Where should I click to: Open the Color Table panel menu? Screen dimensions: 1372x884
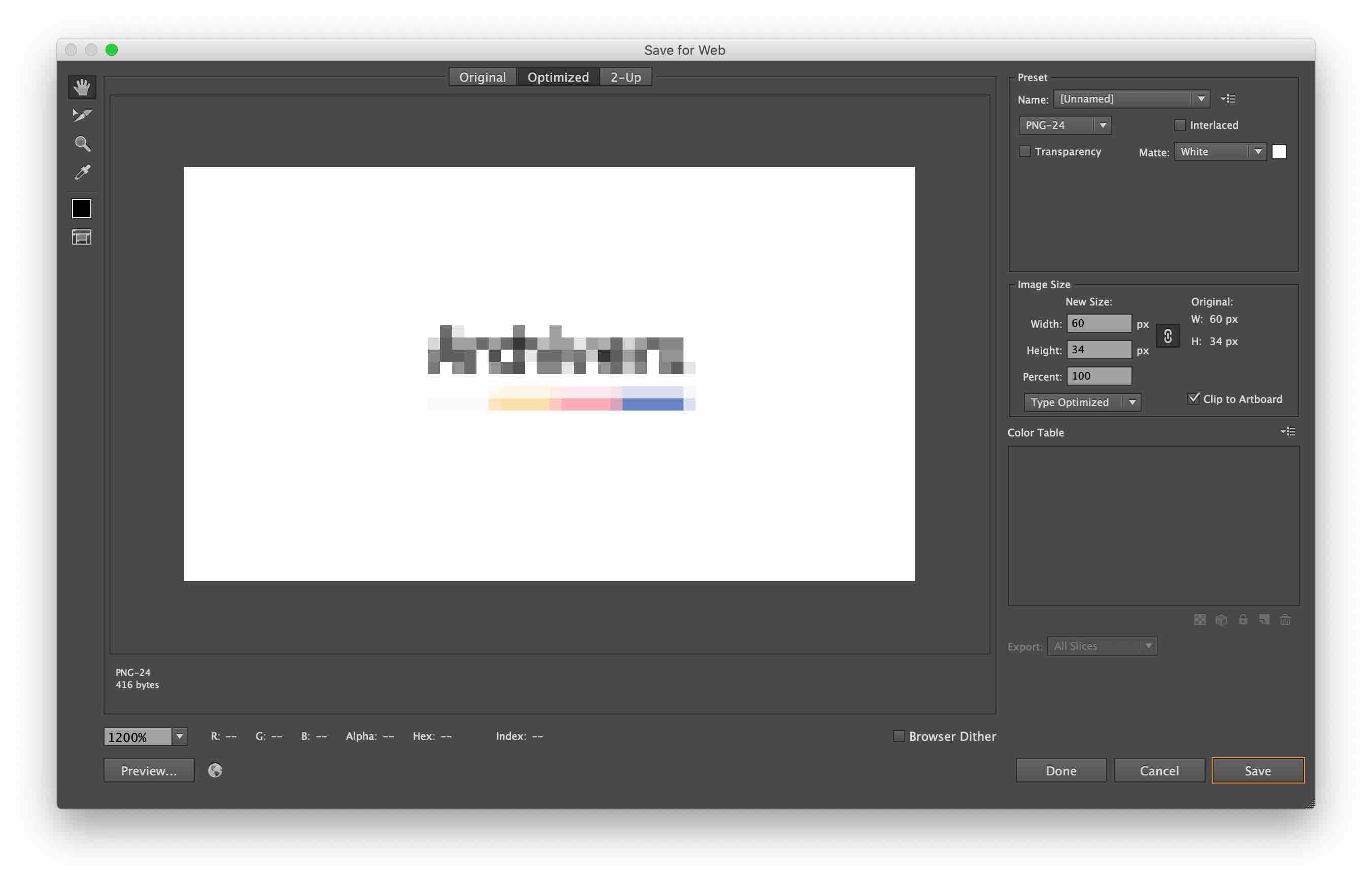pyautogui.click(x=1288, y=432)
